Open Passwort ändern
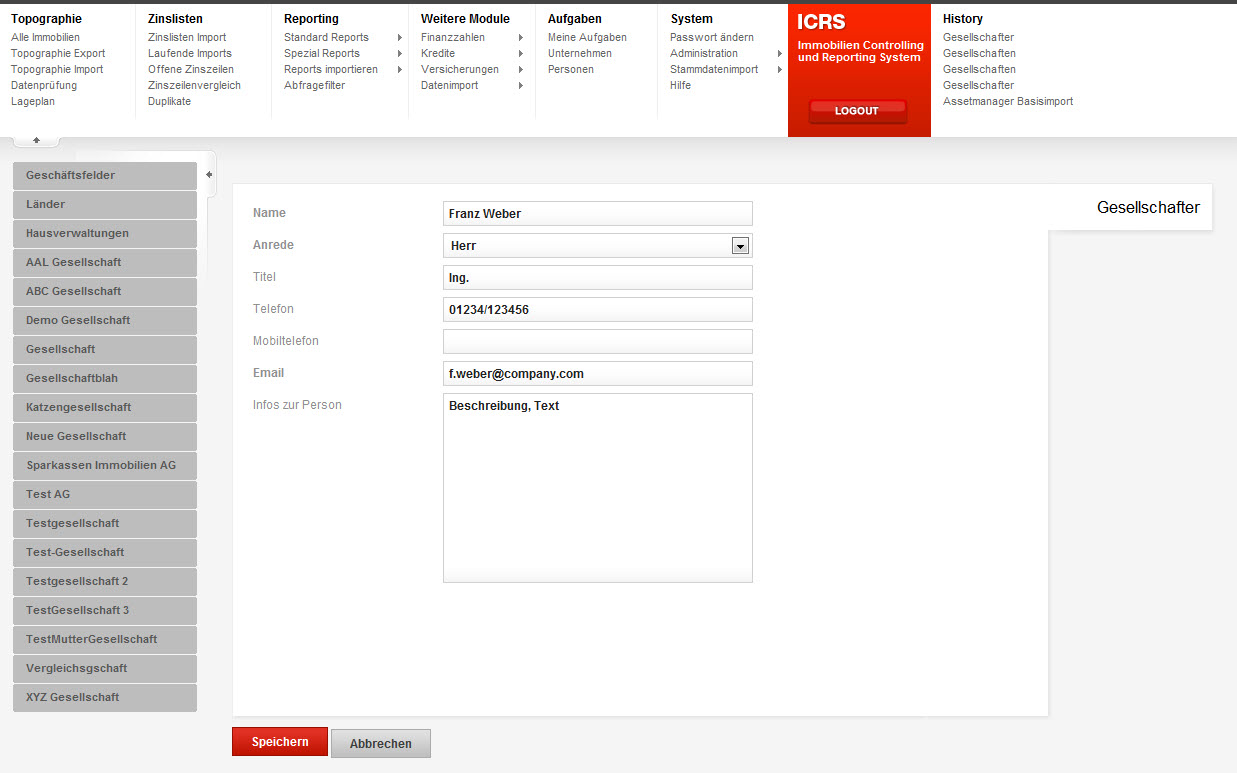Image resolution: width=1237 pixels, height=773 pixels. (x=712, y=37)
